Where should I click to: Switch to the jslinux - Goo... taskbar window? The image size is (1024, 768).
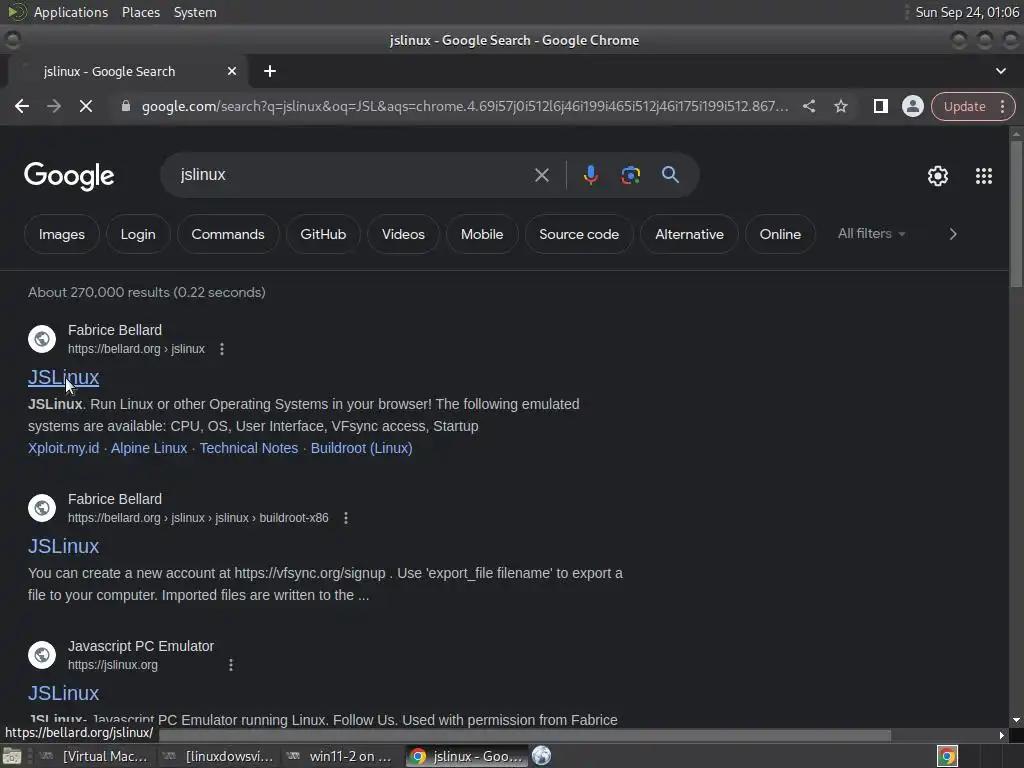coord(468,756)
